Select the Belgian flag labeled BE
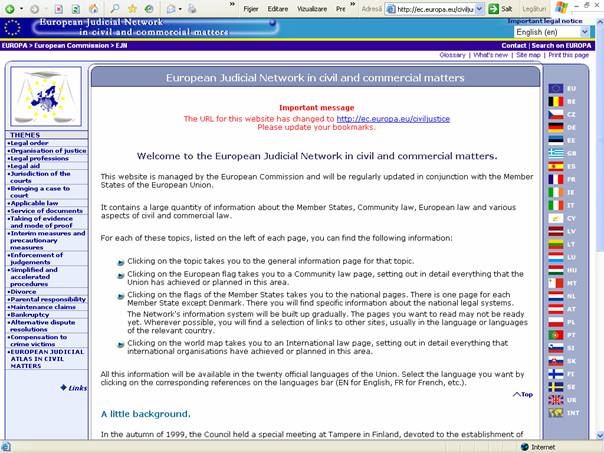The width and height of the screenshot is (604, 453). (x=556, y=102)
